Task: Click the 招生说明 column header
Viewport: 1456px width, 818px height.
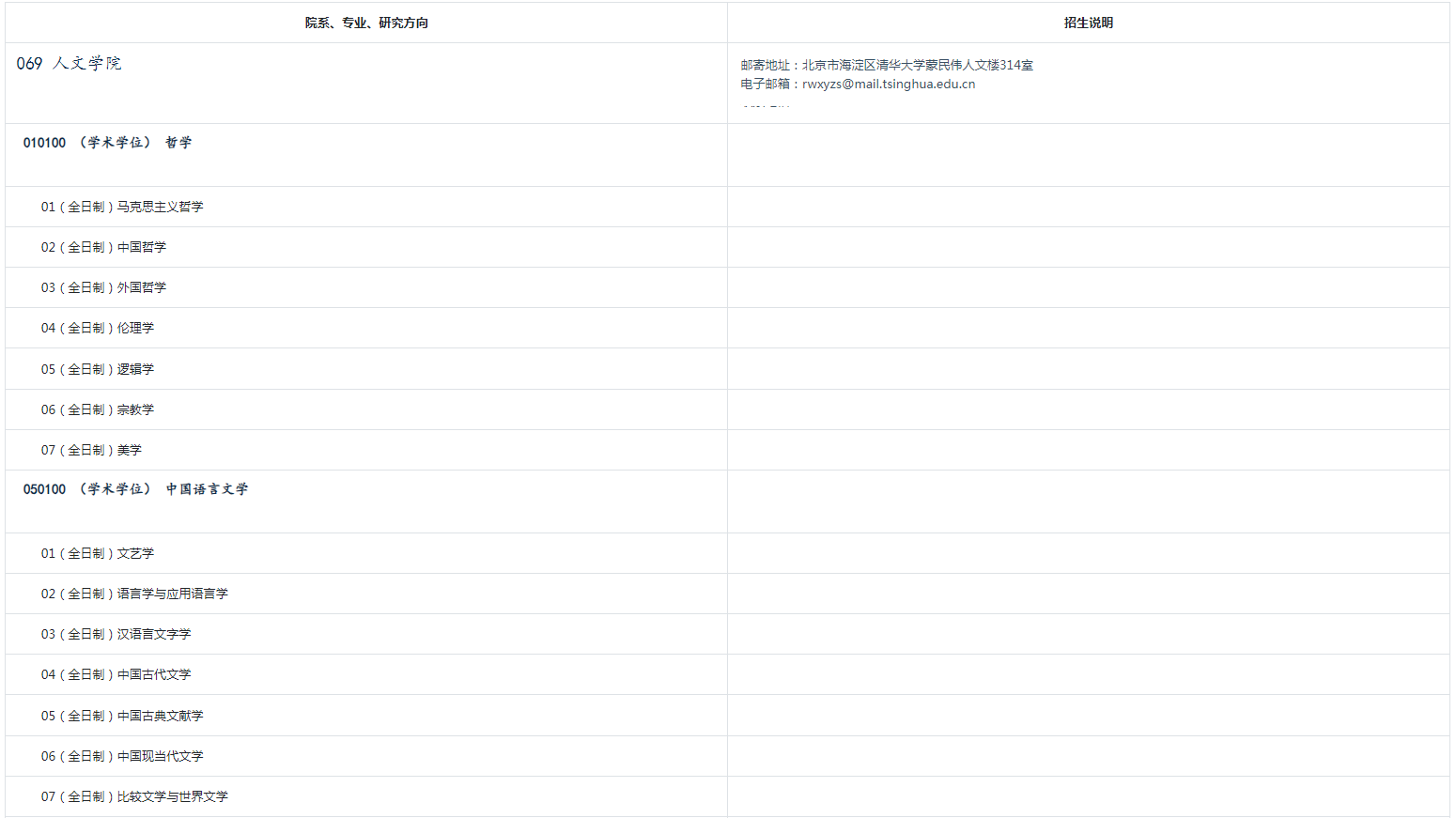Action: coord(1088,23)
